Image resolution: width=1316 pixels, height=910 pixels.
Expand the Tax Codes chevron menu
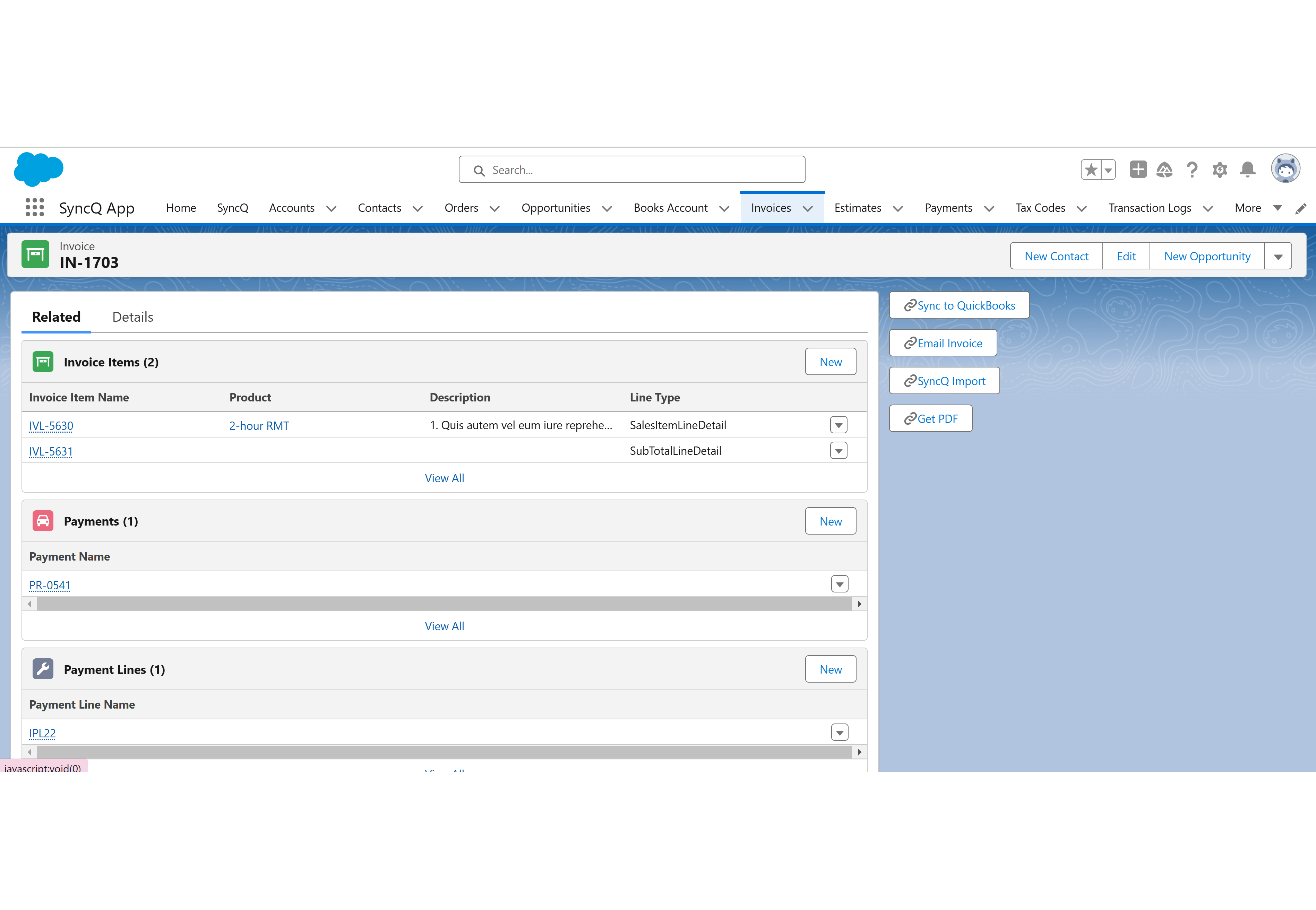(1082, 209)
